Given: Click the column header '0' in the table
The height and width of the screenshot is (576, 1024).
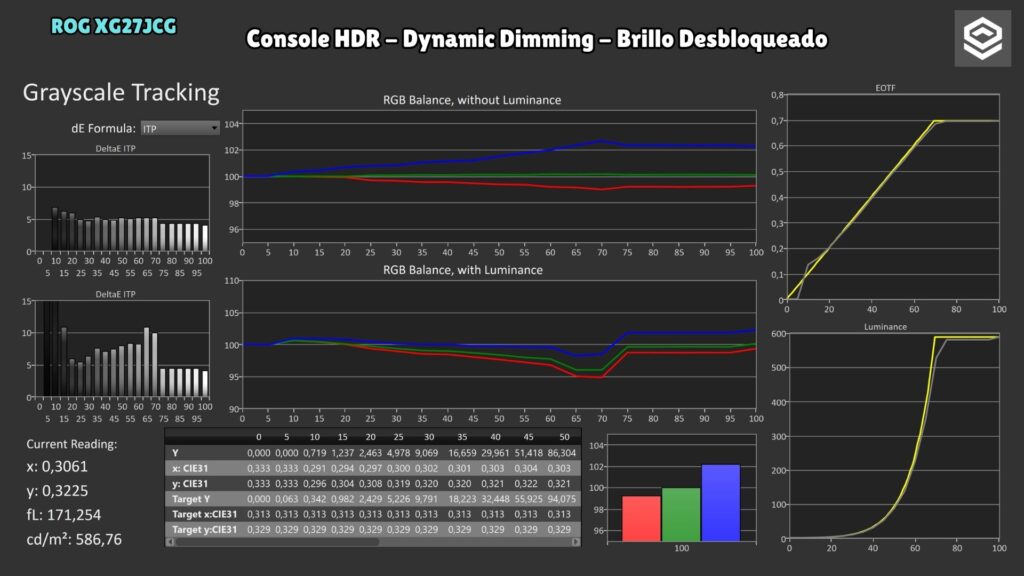Looking at the screenshot, I should coord(259,437).
